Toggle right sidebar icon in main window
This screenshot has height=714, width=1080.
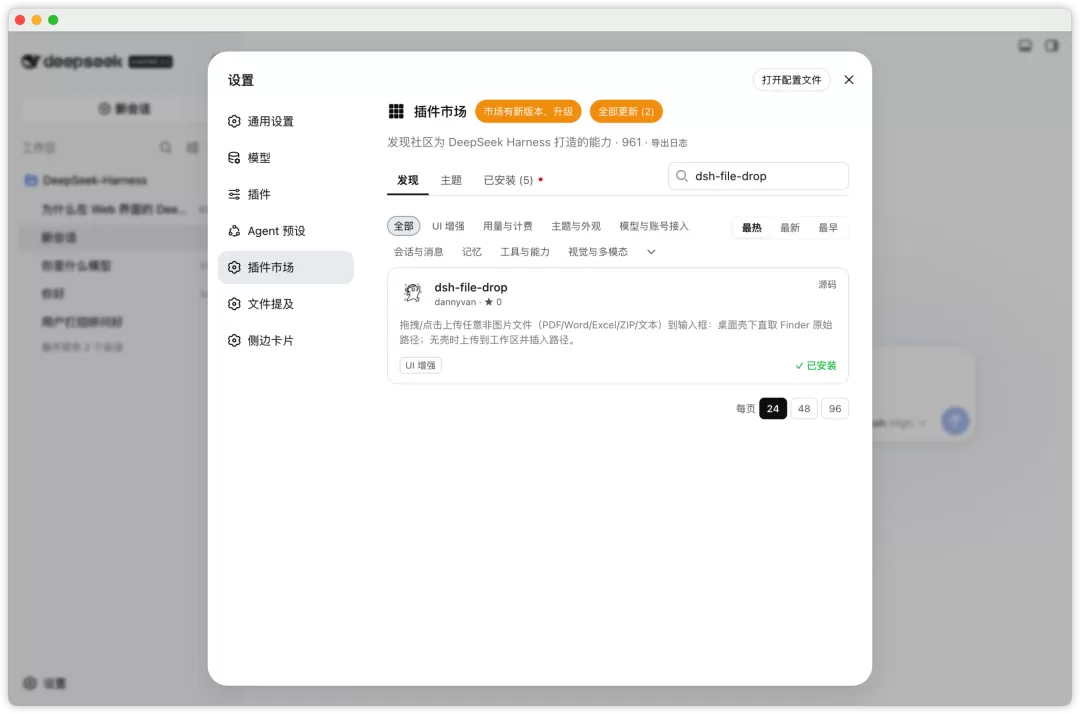[x=1052, y=46]
